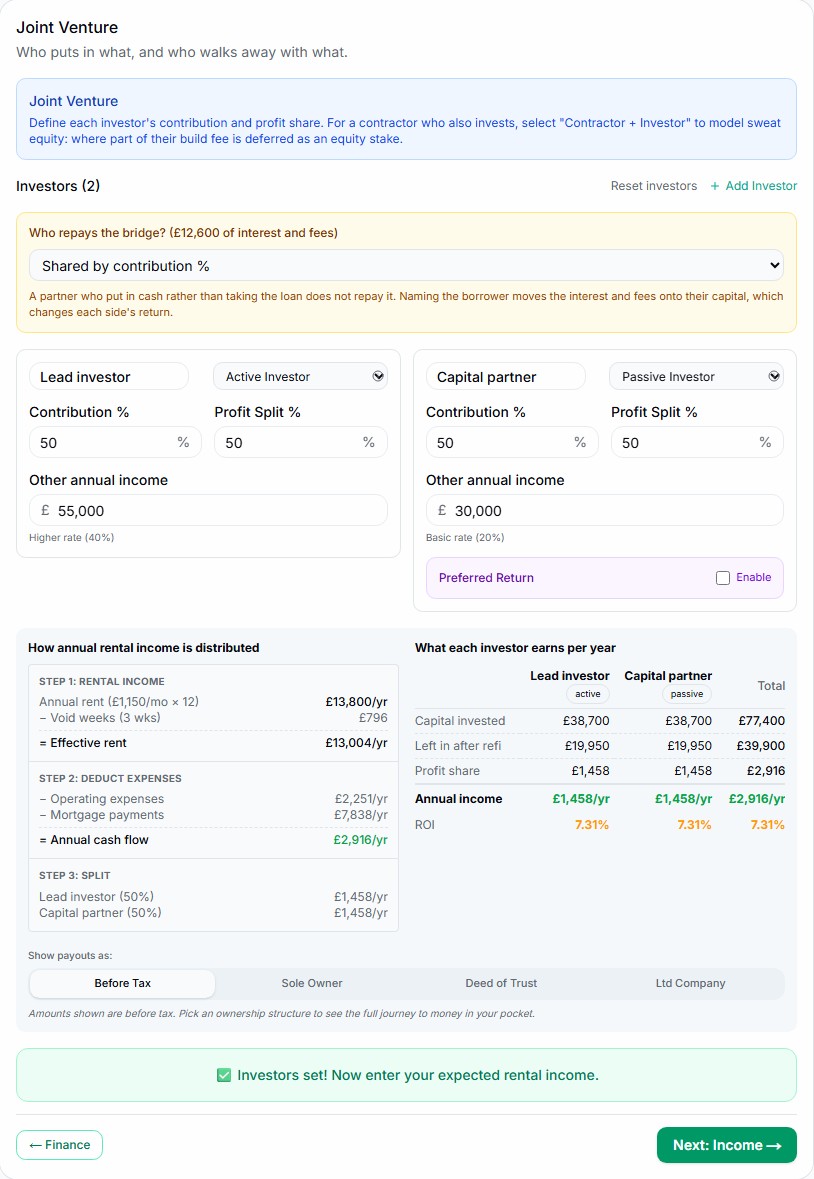Open the 'Who repays the bridge' dropdown
The width and height of the screenshot is (814, 1179).
coord(407,265)
